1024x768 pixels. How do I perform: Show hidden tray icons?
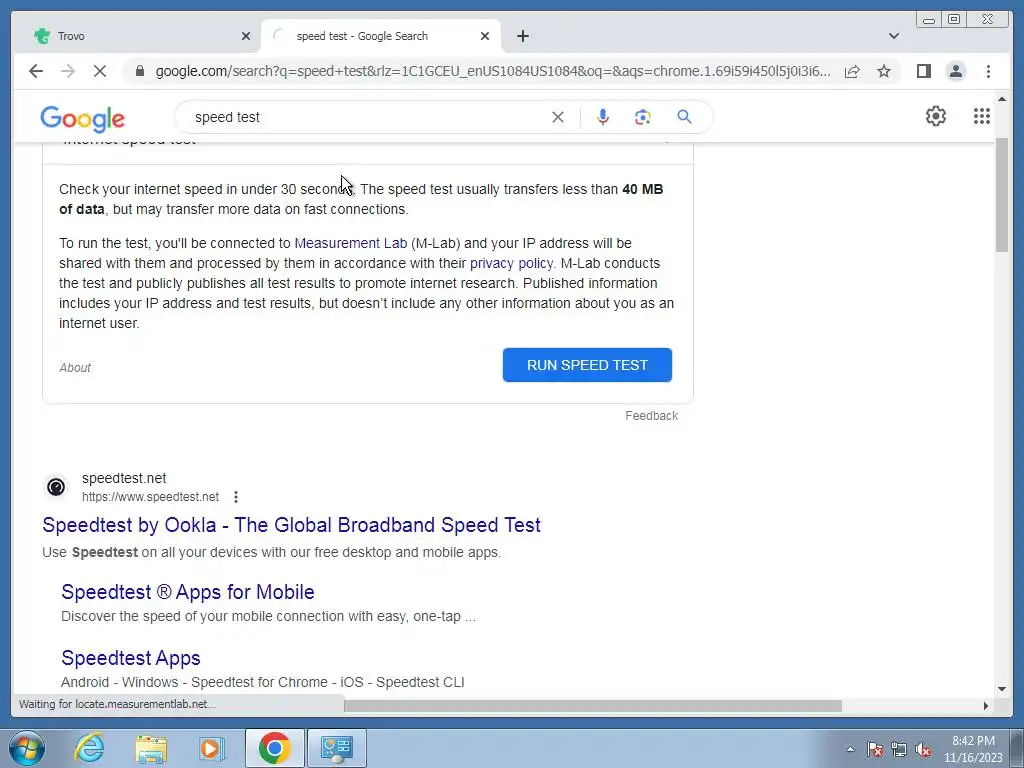pyautogui.click(x=850, y=750)
